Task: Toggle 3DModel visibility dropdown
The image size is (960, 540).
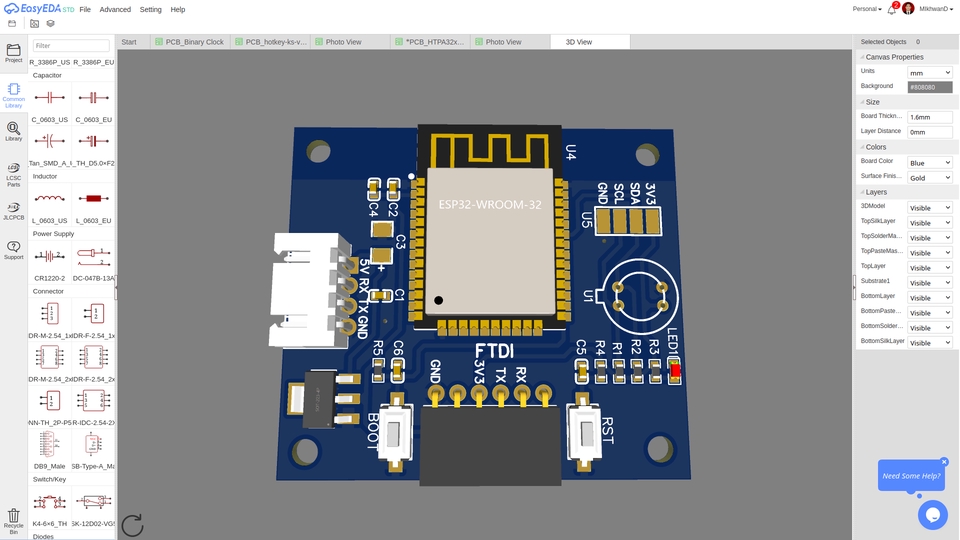Action: (x=929, y=208)
